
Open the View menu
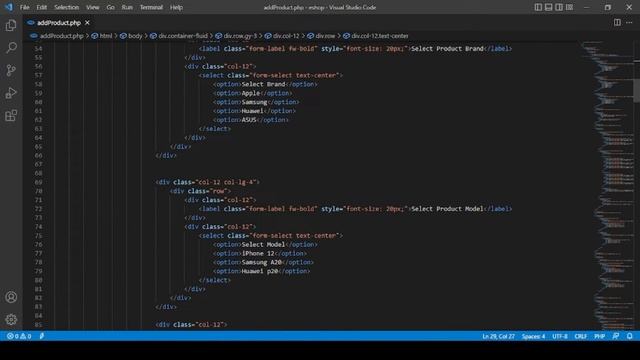[x=93, y=7]
